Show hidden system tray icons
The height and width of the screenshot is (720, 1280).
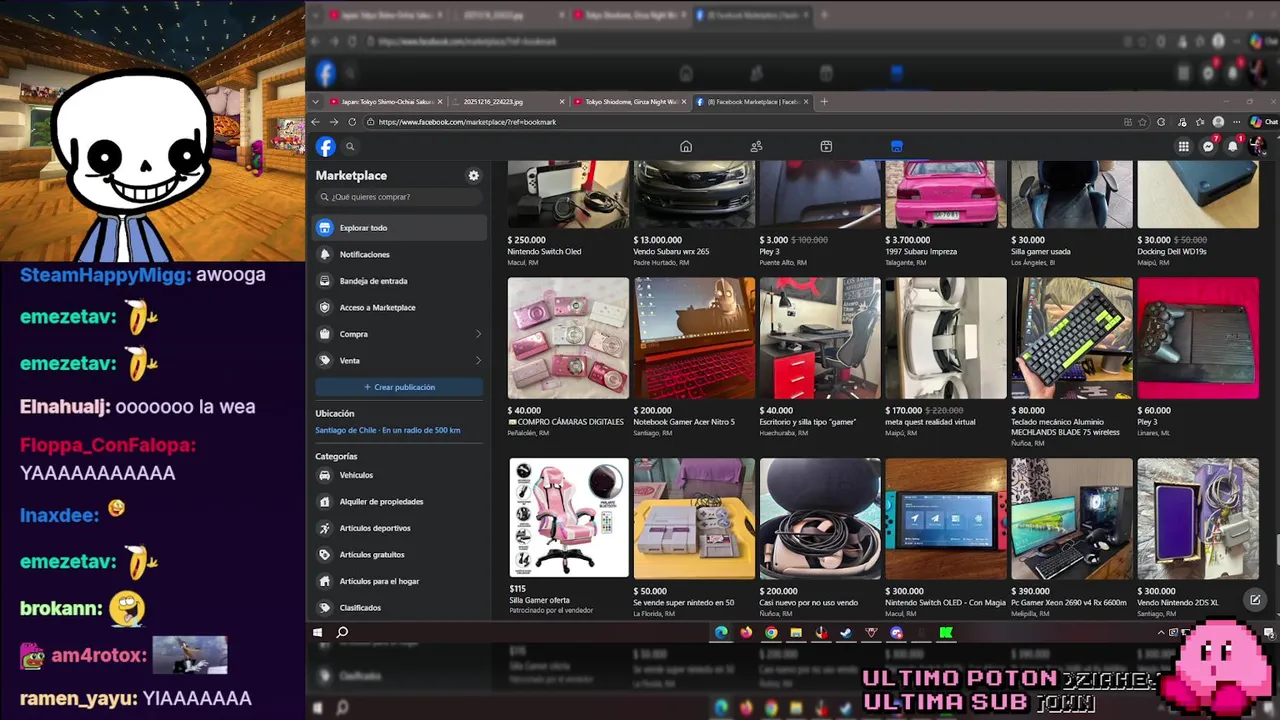[x=1161, y=632]
